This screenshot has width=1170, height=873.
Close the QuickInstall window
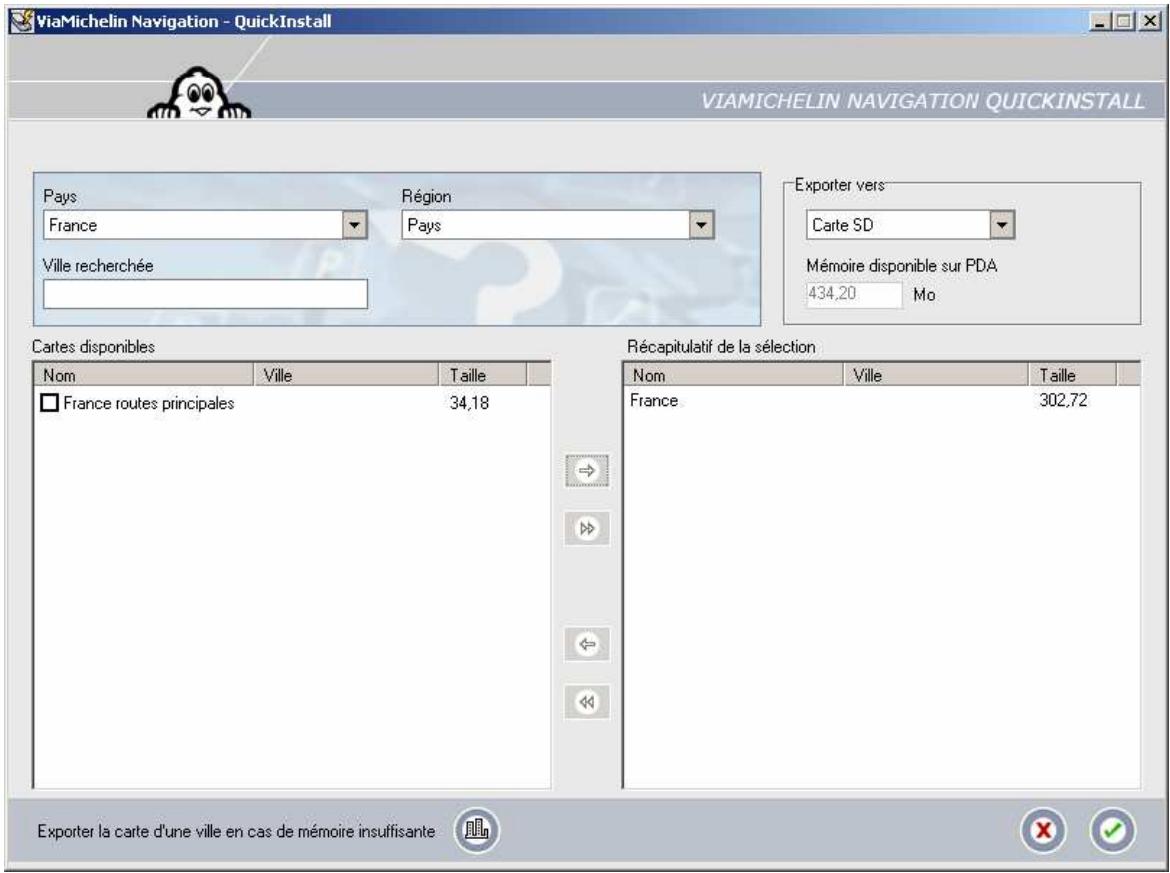pyautogui.click(x=1150, y=22)
